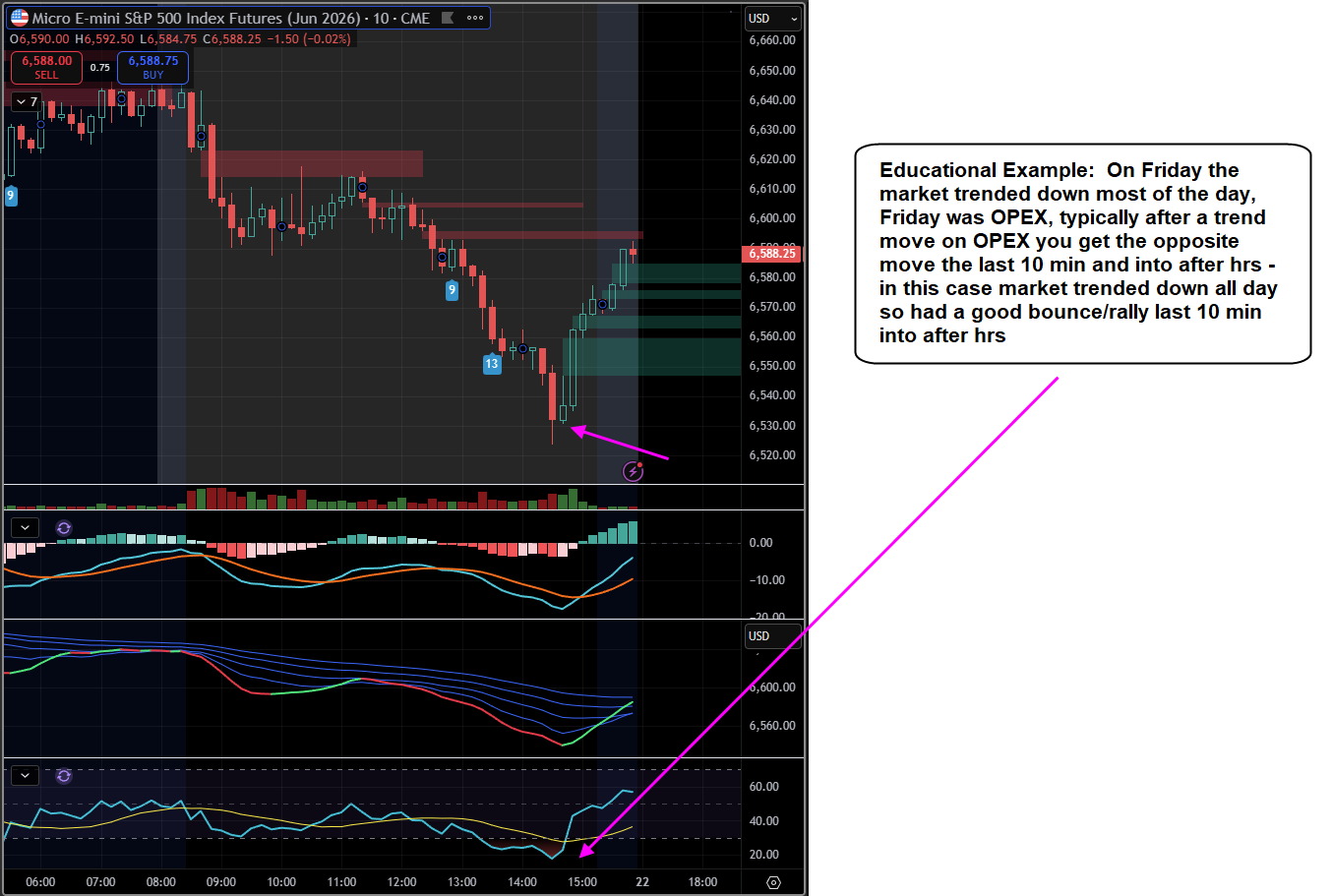Click the red 6,588.25 current price label

[x=772, y=254]
